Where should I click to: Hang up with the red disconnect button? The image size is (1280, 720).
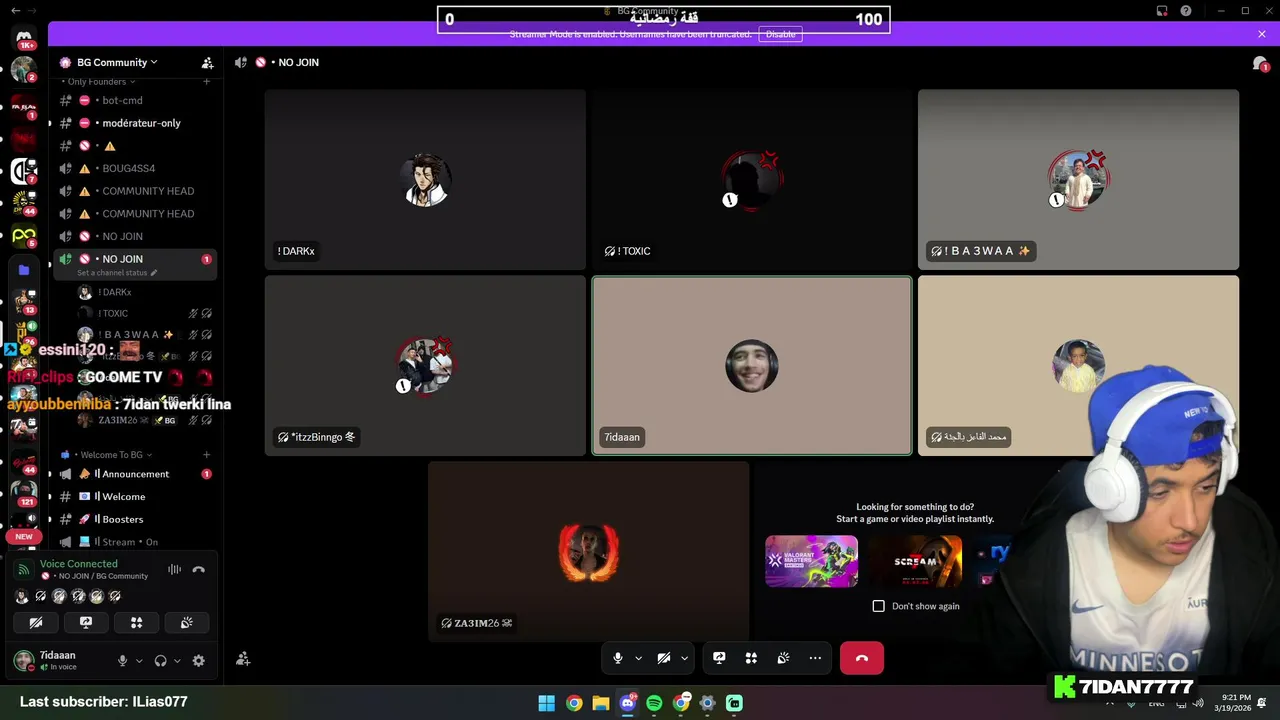click(862, 658)
